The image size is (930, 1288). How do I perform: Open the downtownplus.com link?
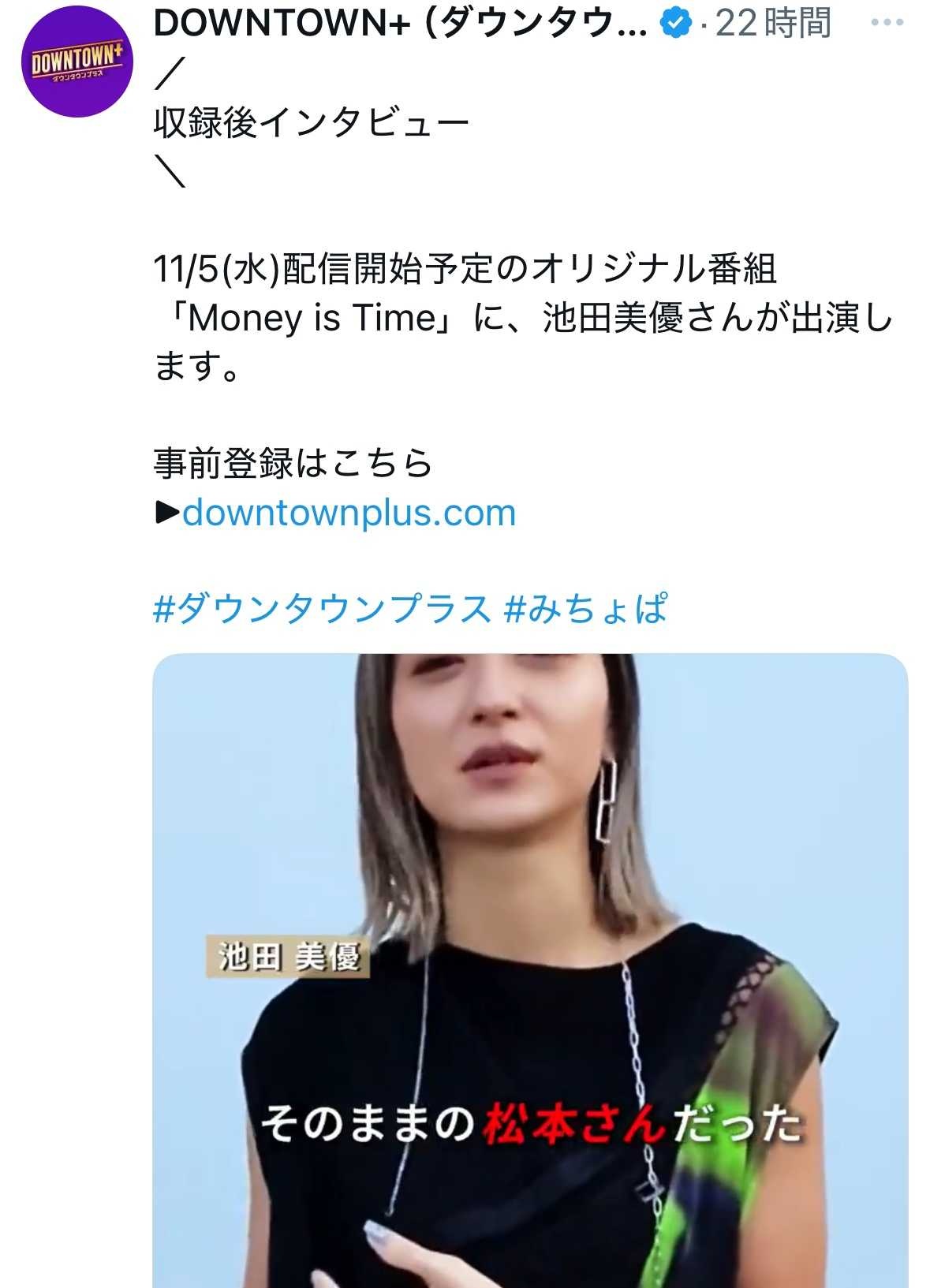point(349,513)
